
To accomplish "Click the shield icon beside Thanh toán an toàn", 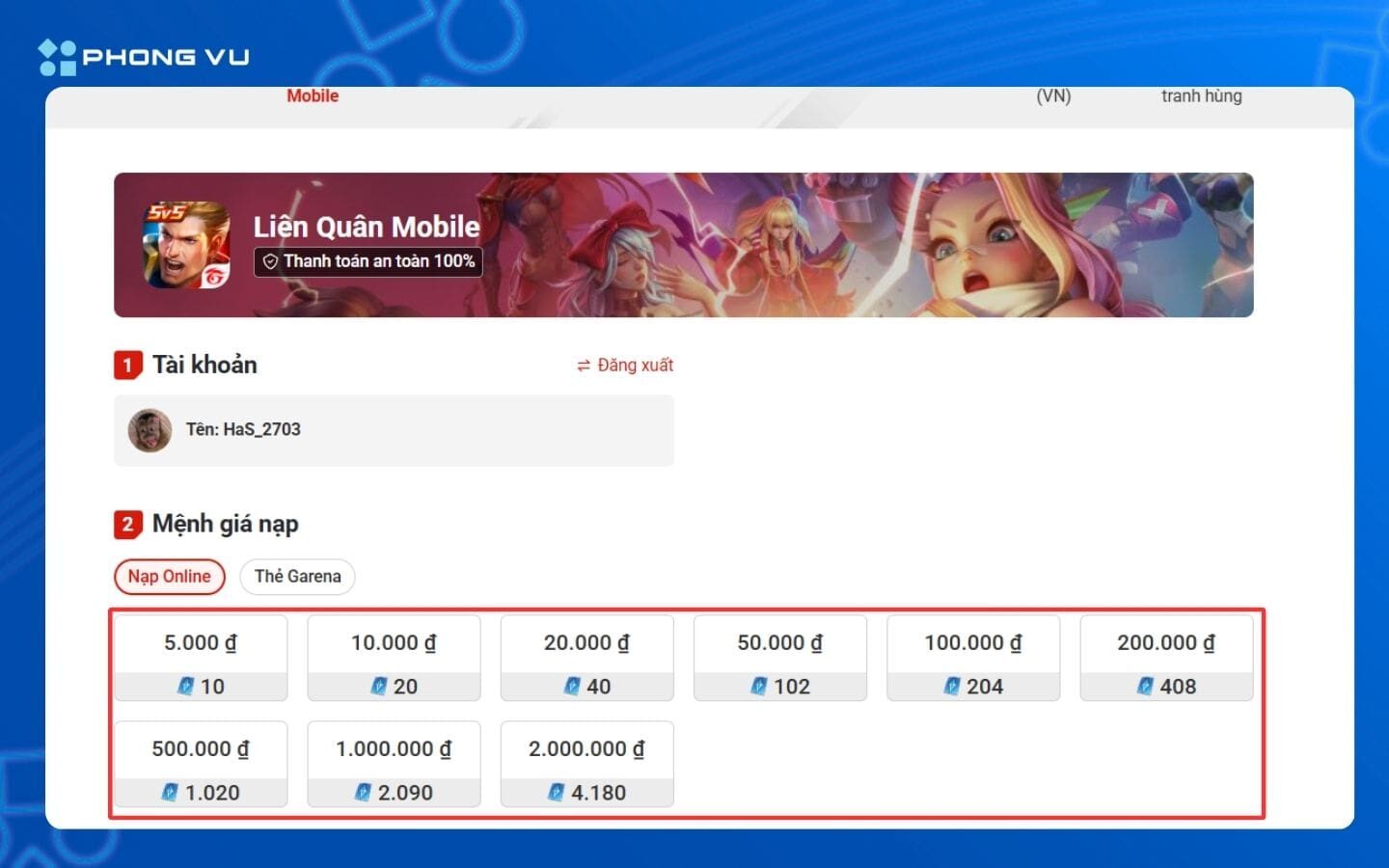I will click(270, 261).
